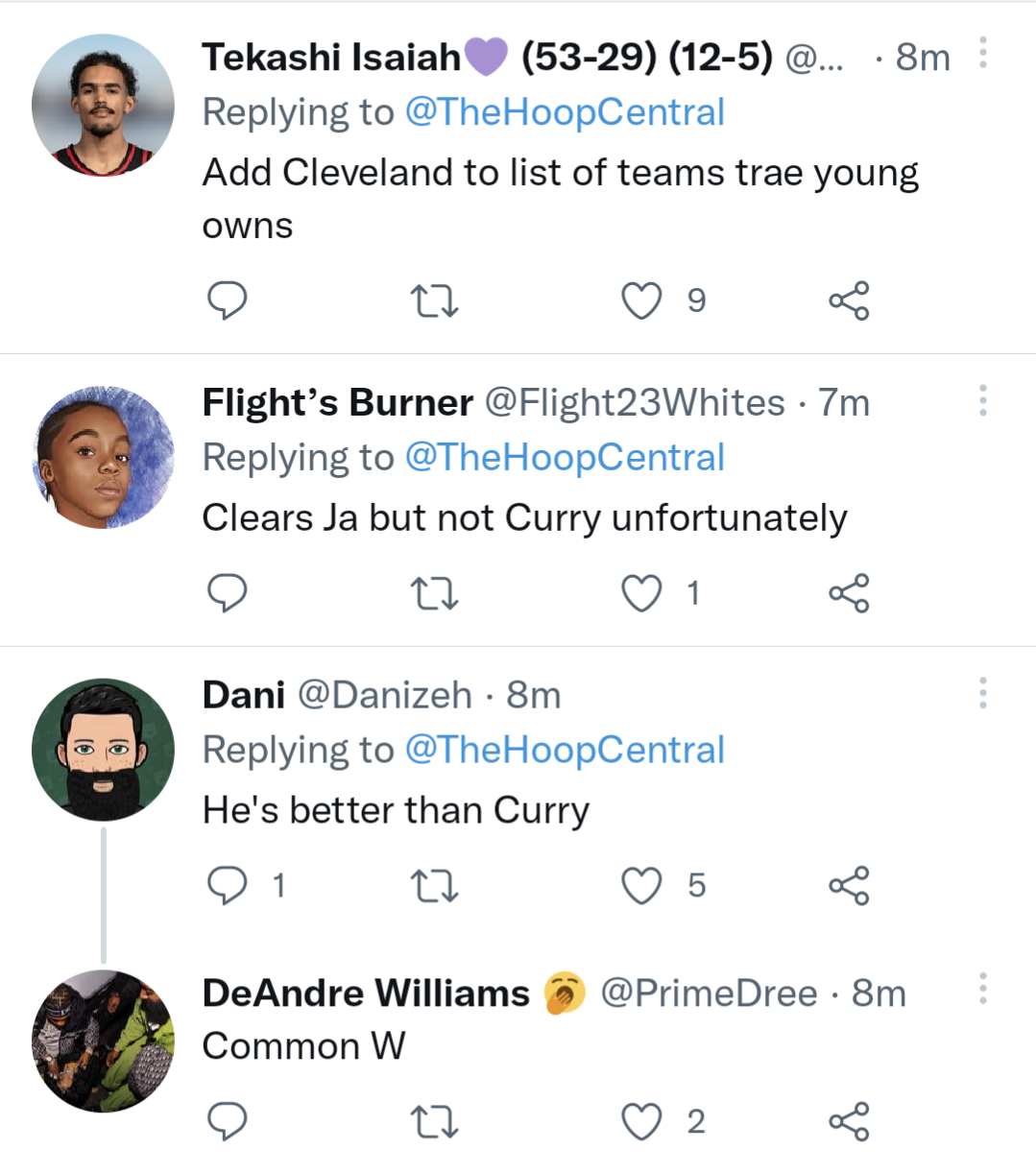The height and width of the screenshot is (1173, 1036).
Task: Open @TheHoopCentral from Dani's reply
Action: click(x=570, y=750)
